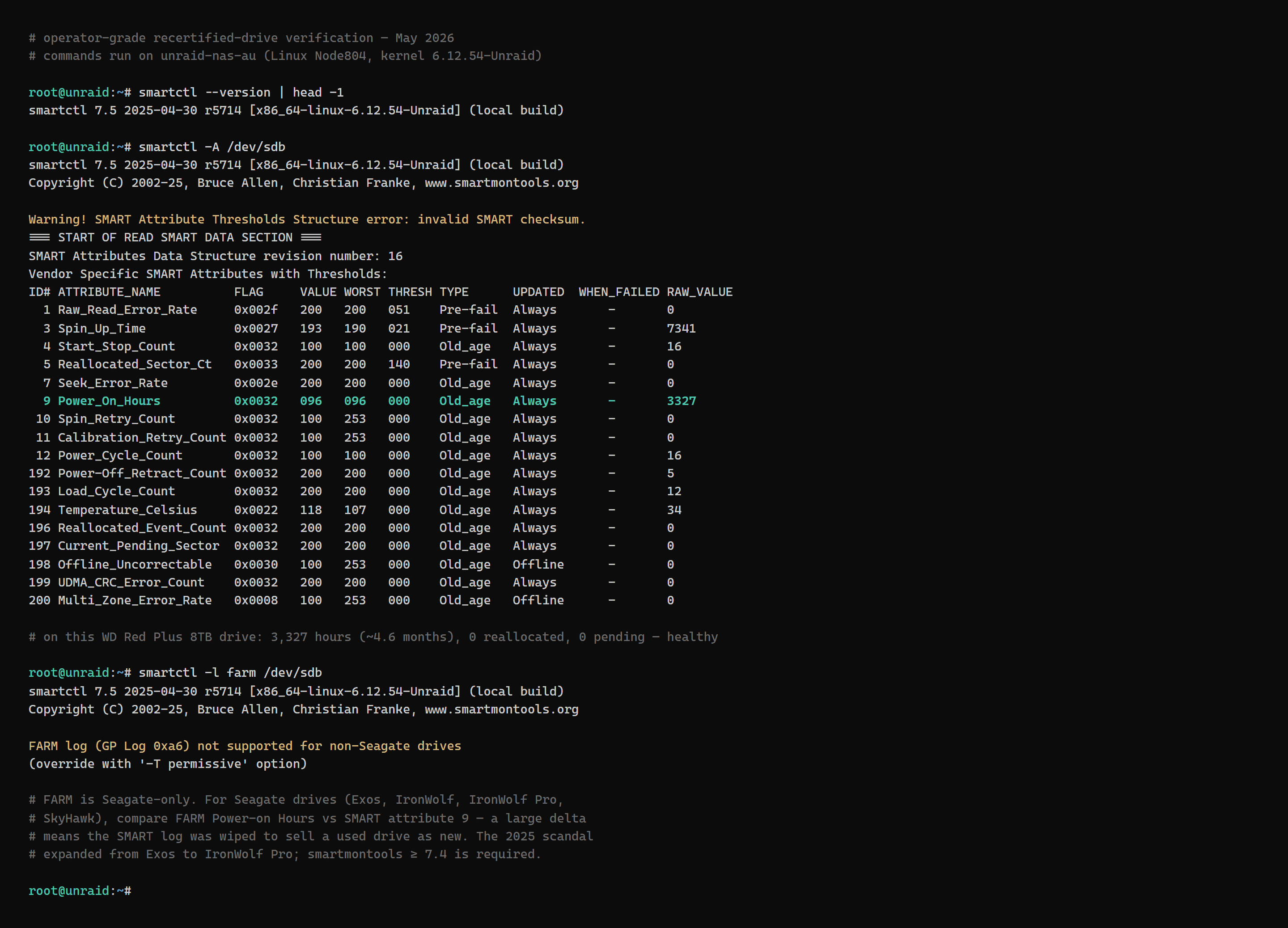Click the Reallocated_Event_Count attribute name
This screenshot has height=928, width=1288.
coord(142,528)
